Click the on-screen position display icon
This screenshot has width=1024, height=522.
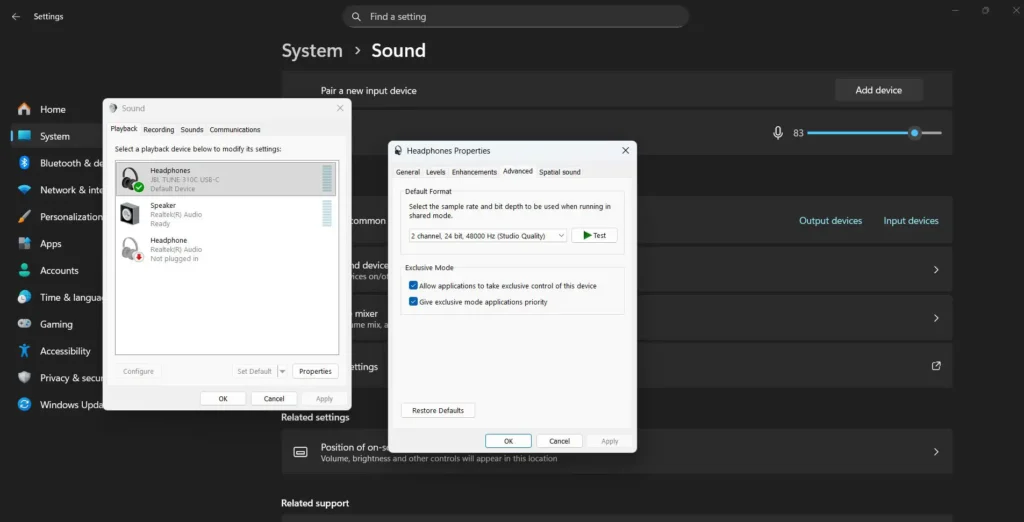[x=300, y=452]
